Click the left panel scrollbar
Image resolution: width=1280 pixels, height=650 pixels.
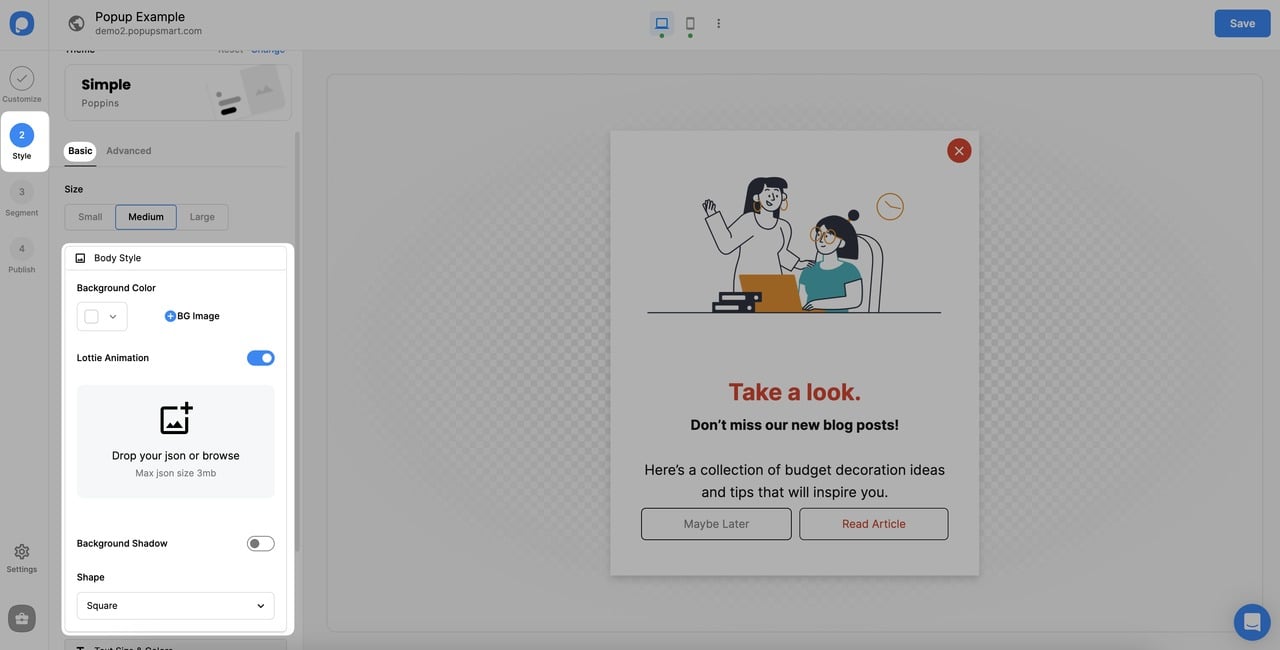tap(296, 340)
